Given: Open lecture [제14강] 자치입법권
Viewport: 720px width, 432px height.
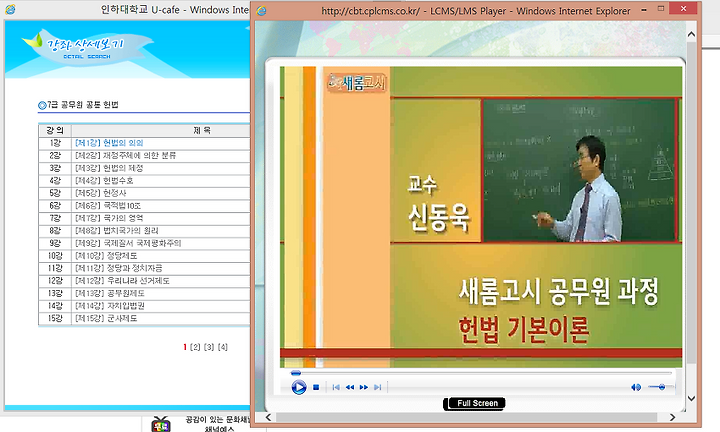Looking at the screenshot, I should coord(110,306).
